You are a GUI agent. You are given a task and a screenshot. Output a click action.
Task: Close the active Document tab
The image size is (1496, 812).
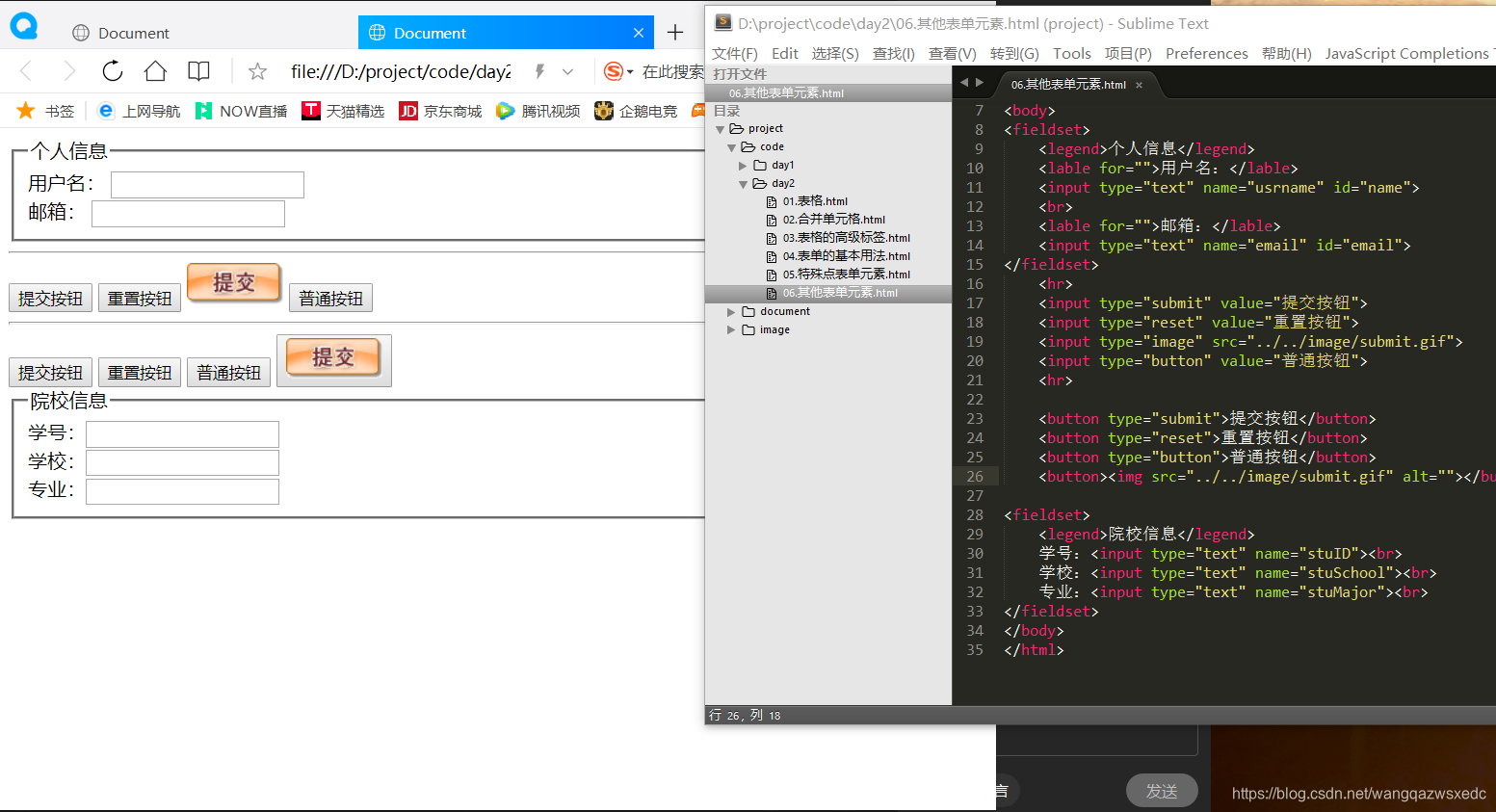[638, 33]
